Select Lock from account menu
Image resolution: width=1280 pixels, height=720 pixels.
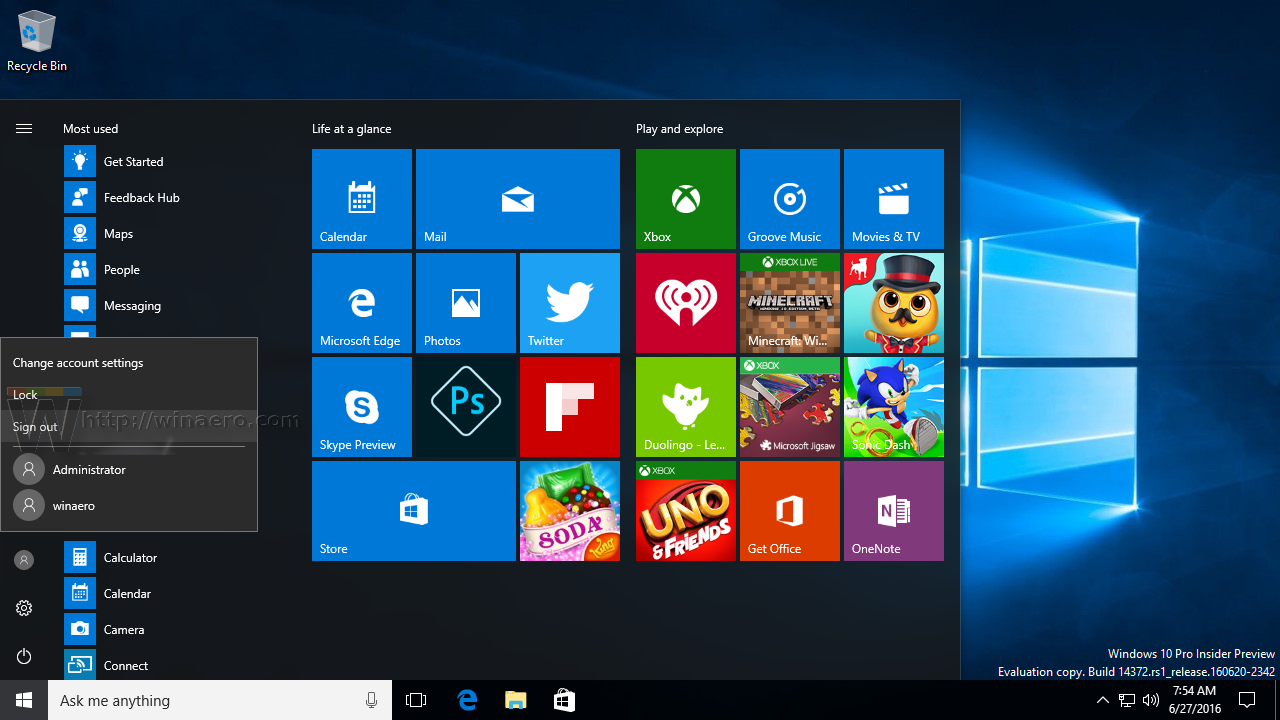point(26,395)
